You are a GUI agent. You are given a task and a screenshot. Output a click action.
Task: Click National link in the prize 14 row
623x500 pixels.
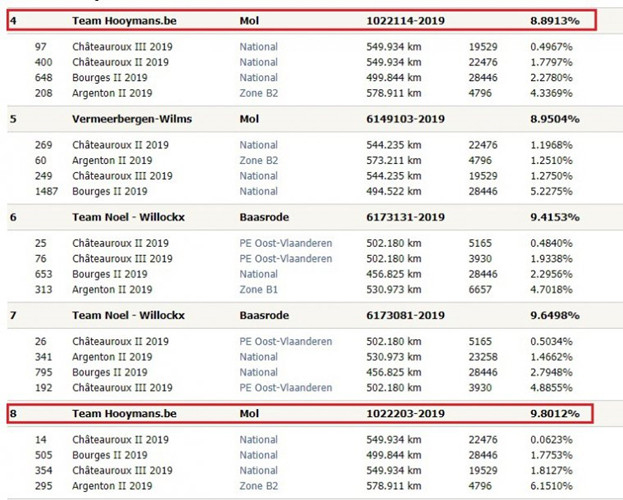coord(258,439)
